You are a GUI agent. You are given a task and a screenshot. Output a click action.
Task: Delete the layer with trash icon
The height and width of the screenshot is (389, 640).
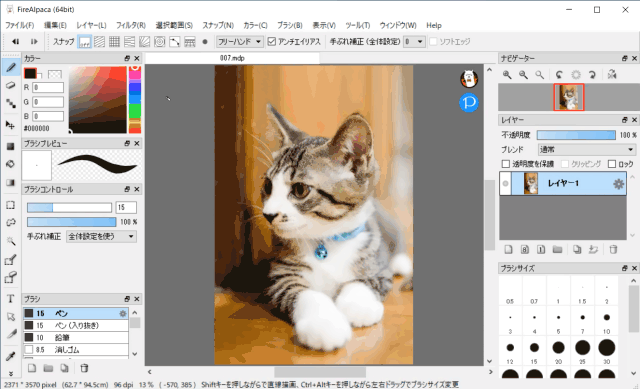tap(613, 249)
